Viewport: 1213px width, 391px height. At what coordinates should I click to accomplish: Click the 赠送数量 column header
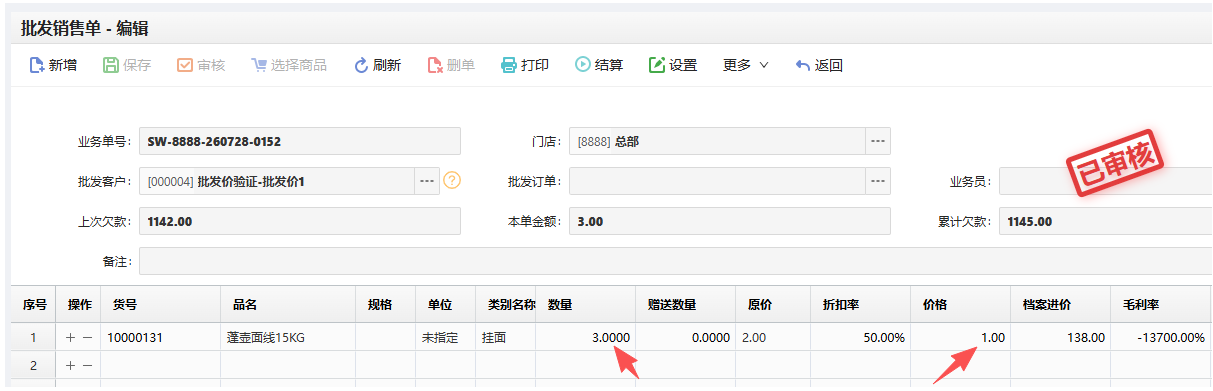(x=685, y=304)
